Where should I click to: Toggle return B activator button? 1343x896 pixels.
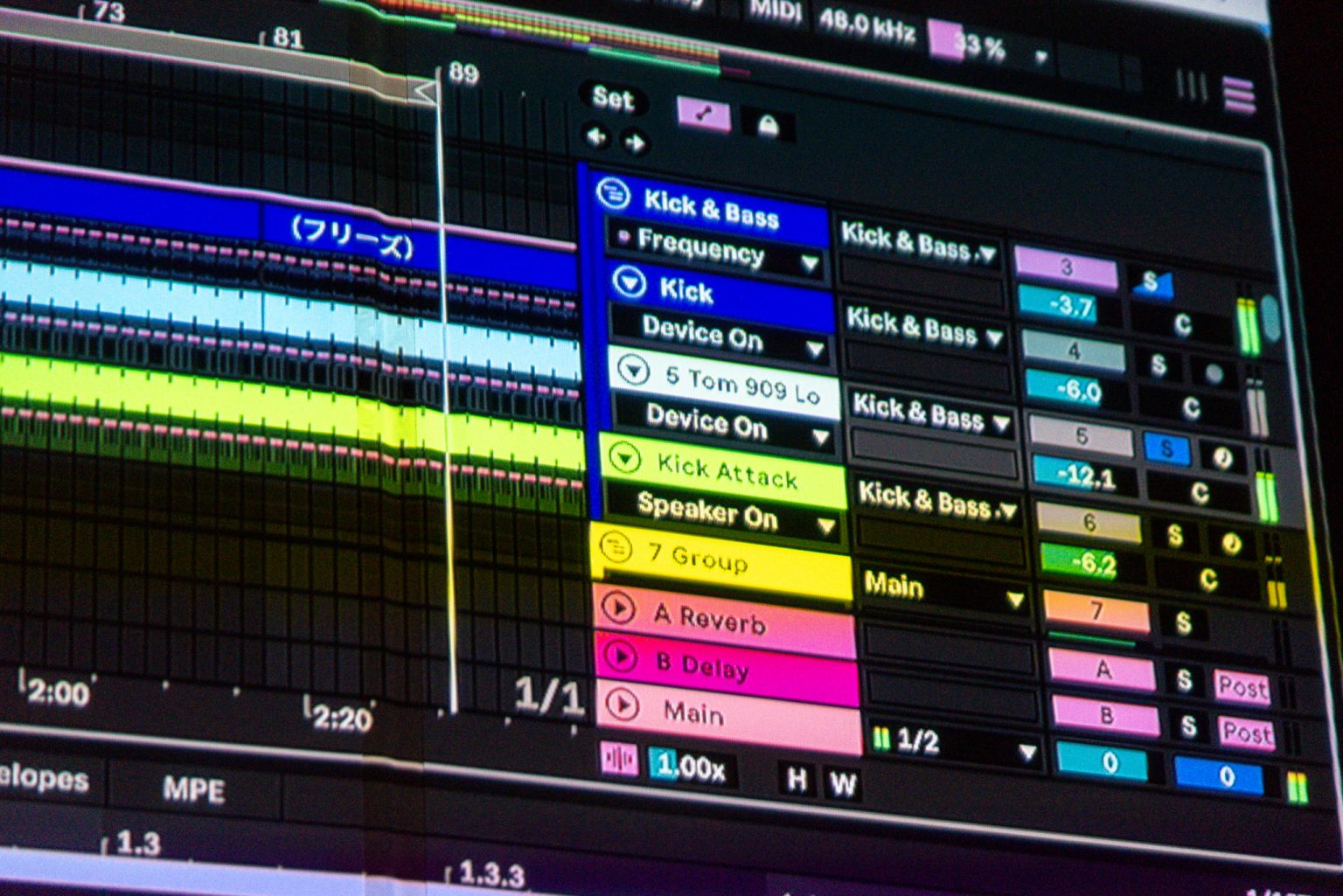[x=1106, y=716]
